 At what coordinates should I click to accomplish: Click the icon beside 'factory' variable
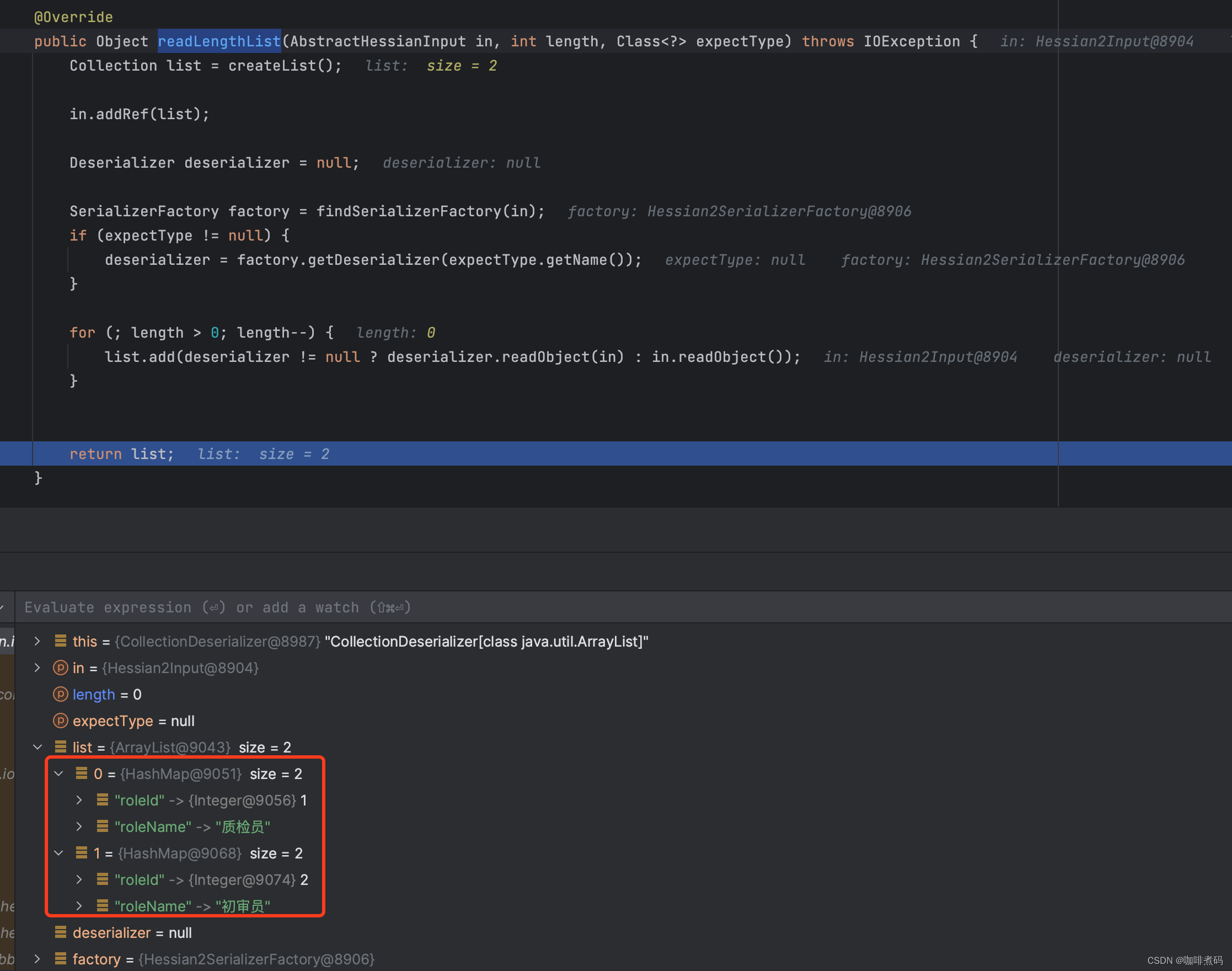point(60,959)
